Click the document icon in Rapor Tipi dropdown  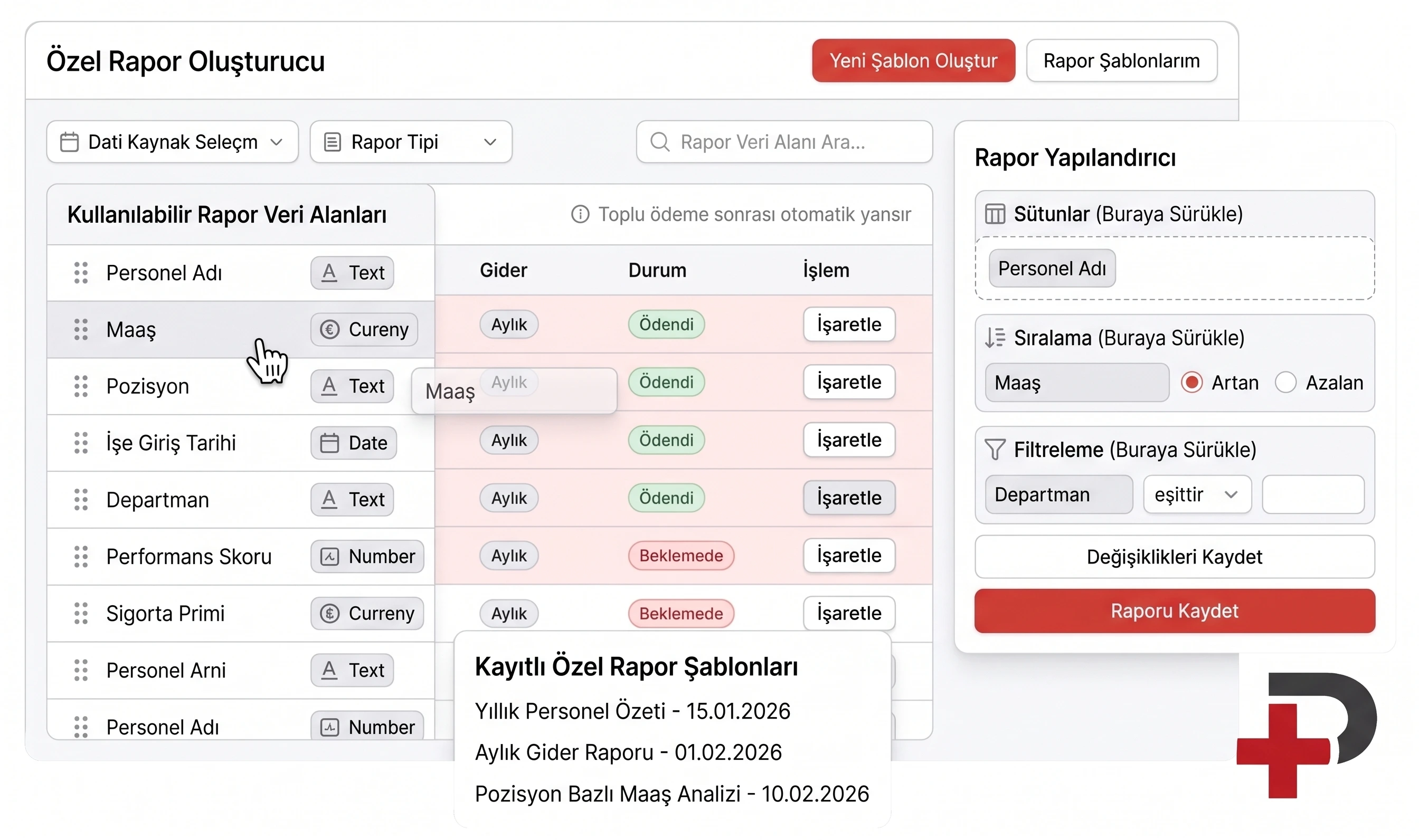(x=333, y=141)
